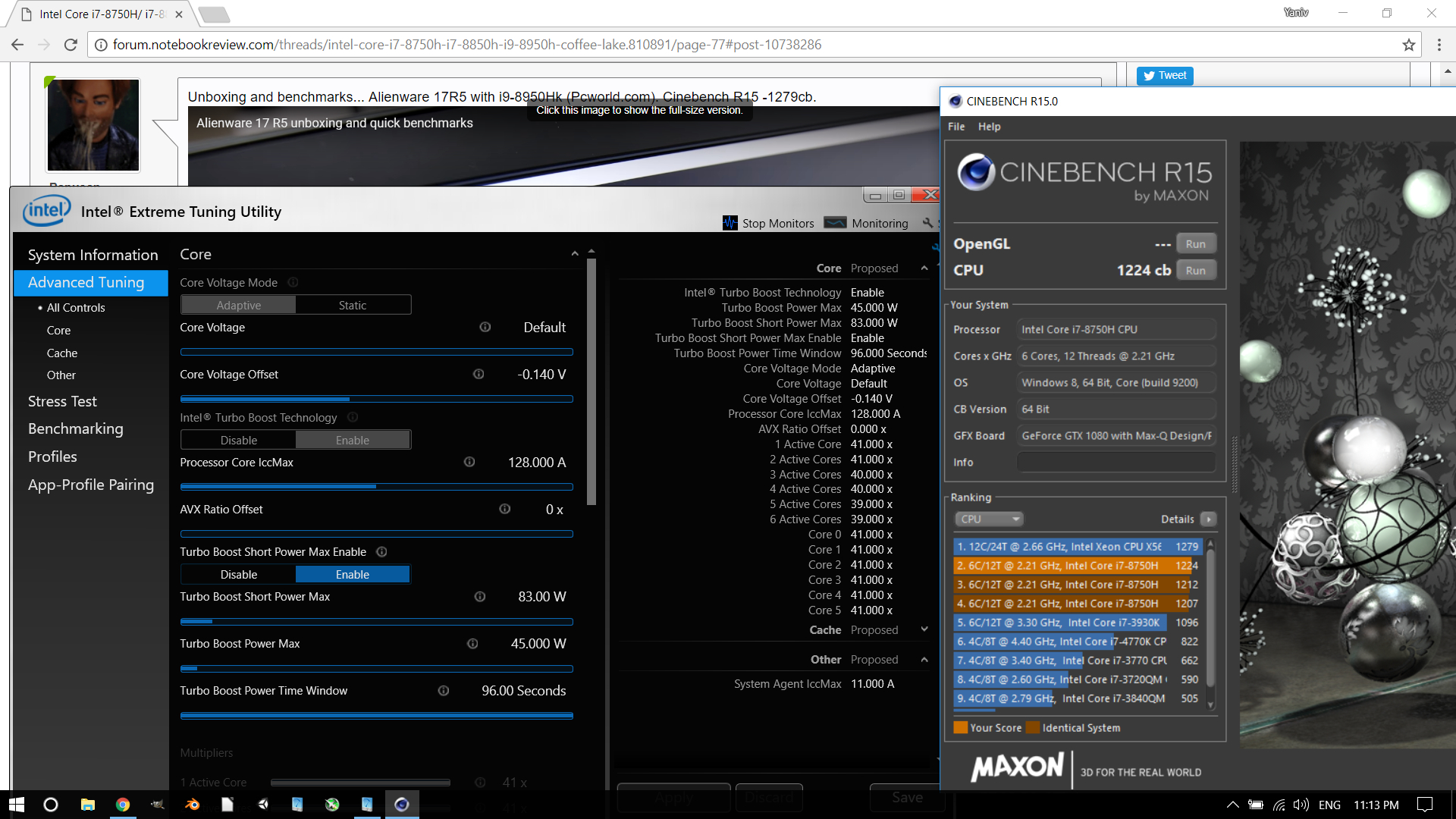Image resolution: width=1456 pixels, height=819 pixels.
Task: Click info icon for Turbo Boost Power Time Window
Action: click(x=444, y=691)
